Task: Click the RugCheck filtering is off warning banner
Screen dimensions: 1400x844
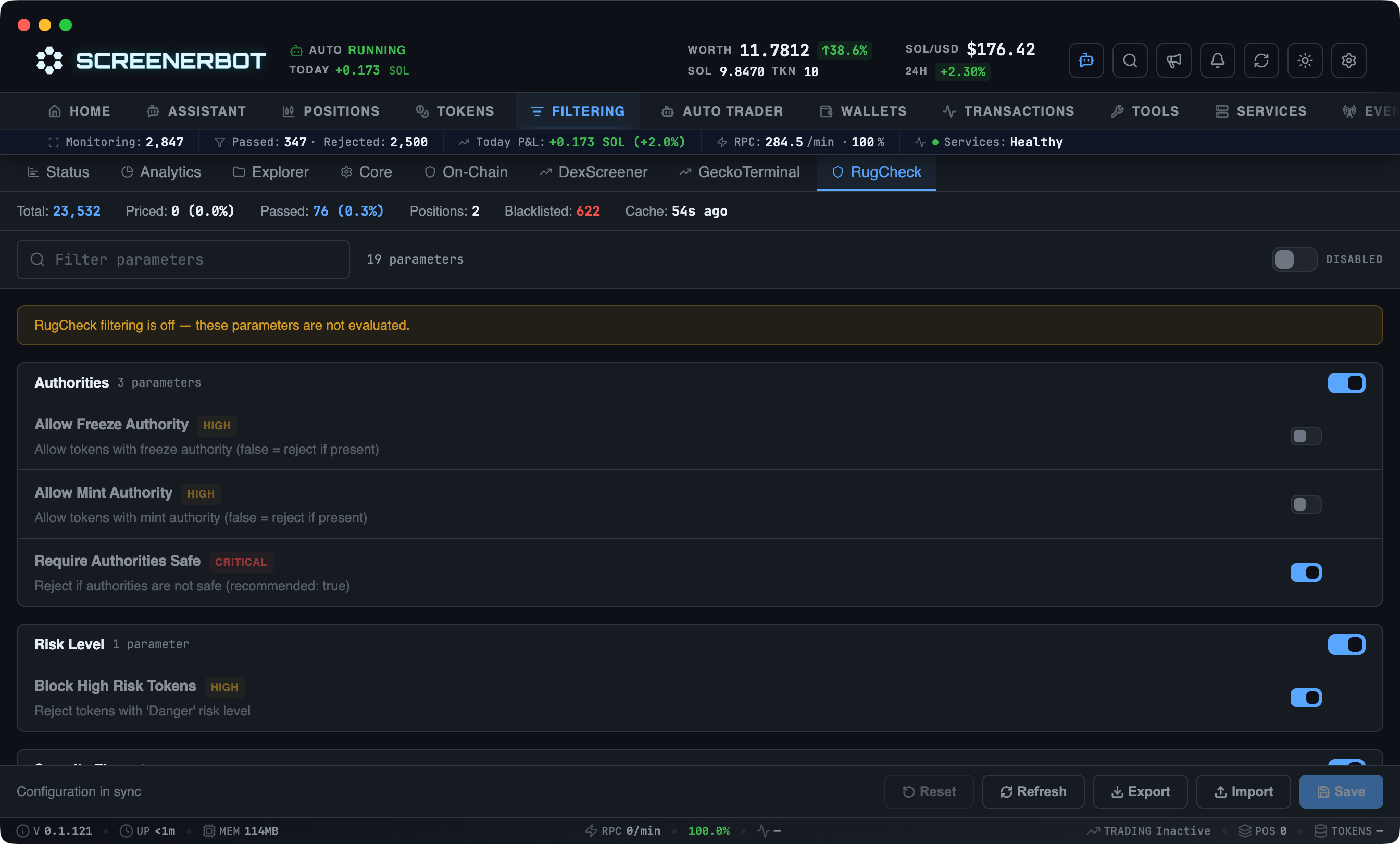Action: (699, 325)
